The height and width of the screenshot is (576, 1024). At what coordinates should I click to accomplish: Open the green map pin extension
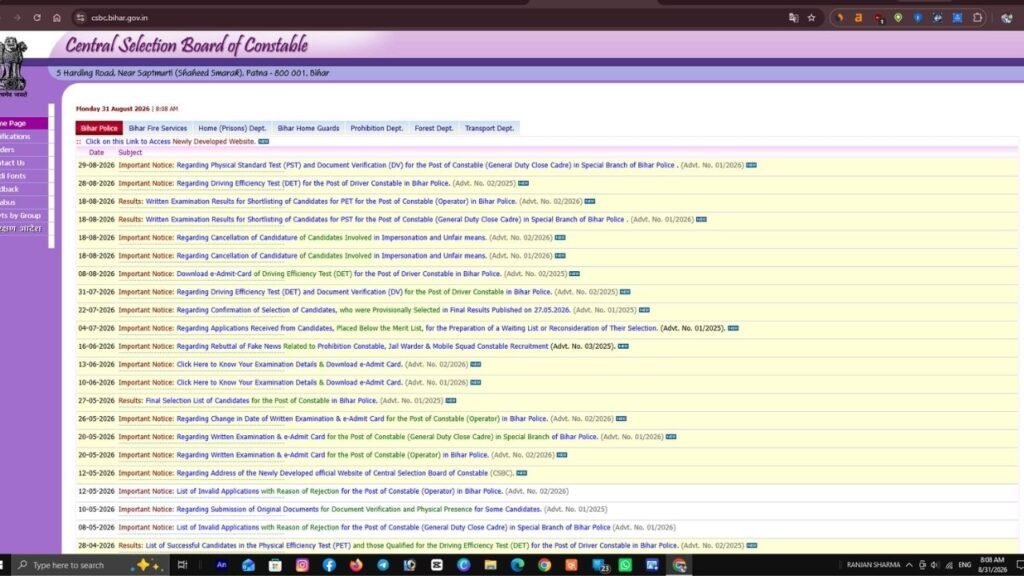[898, 18]
